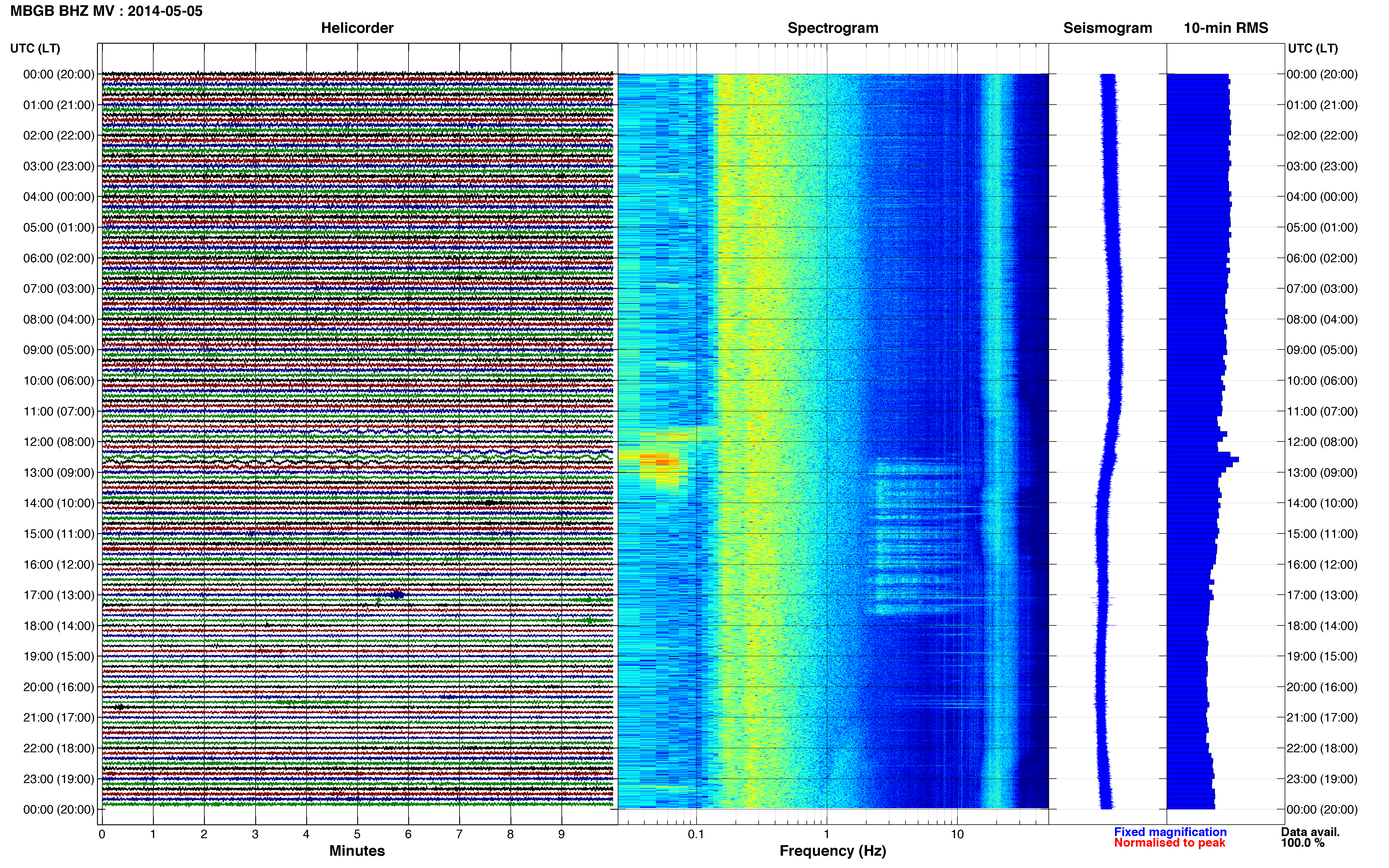Image resolution: width=1389 pixels, height=868 pixels.
Task: Select the right '14:00 (10:00)' time label
Action: click(1322, 504)
